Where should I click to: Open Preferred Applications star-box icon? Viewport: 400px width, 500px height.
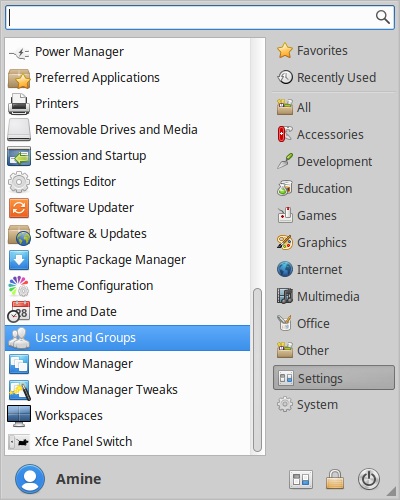19,78
